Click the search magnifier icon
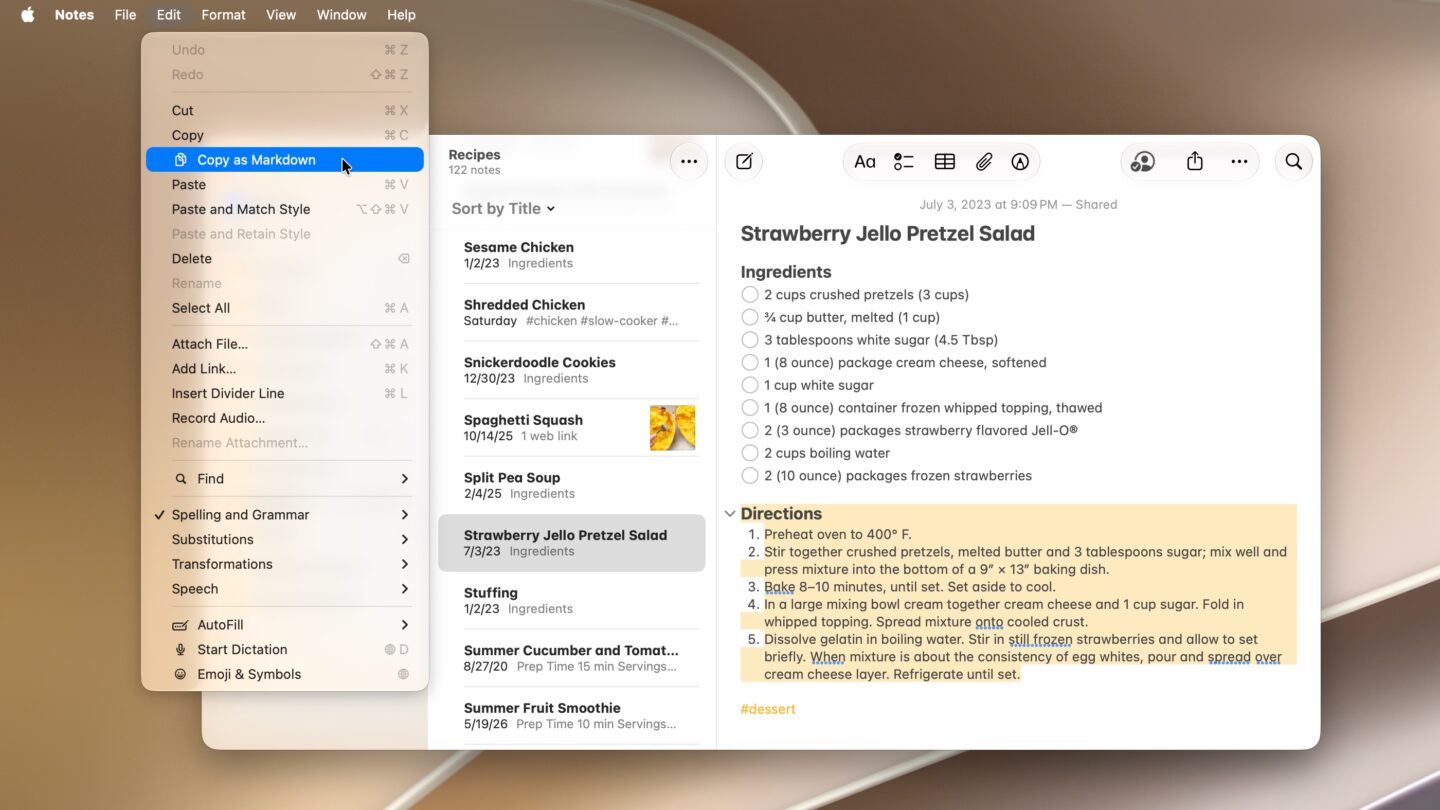Screen dimensions: 1440x810 point(1294,162)
